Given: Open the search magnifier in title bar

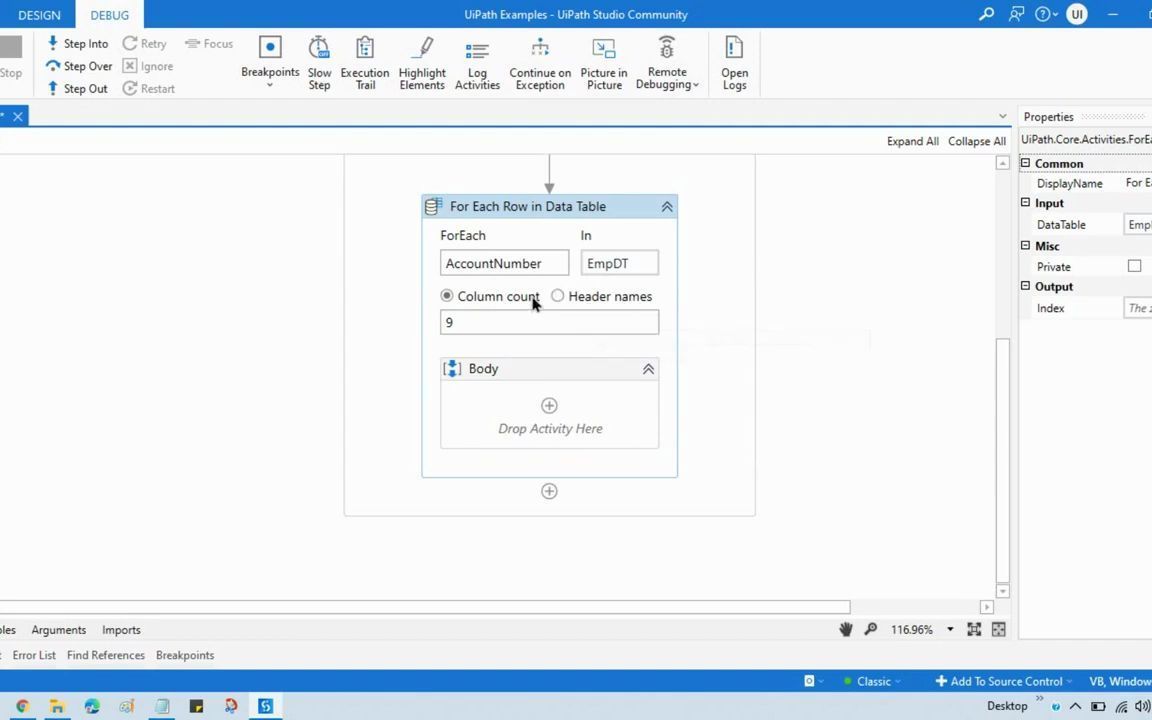Looking at the screenshot, I should point(986,14).
